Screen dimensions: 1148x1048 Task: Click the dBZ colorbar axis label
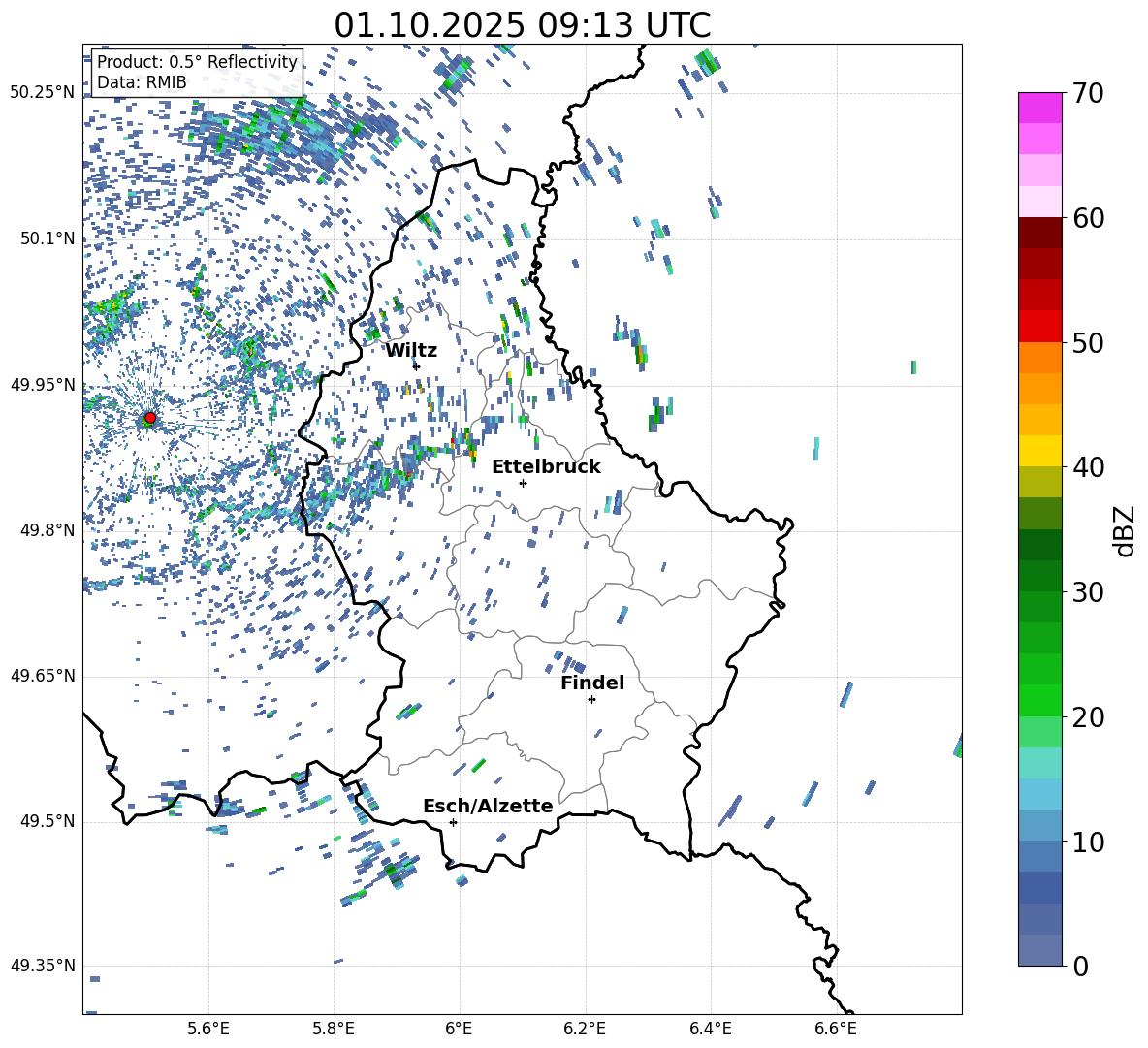coord(1125,530)
